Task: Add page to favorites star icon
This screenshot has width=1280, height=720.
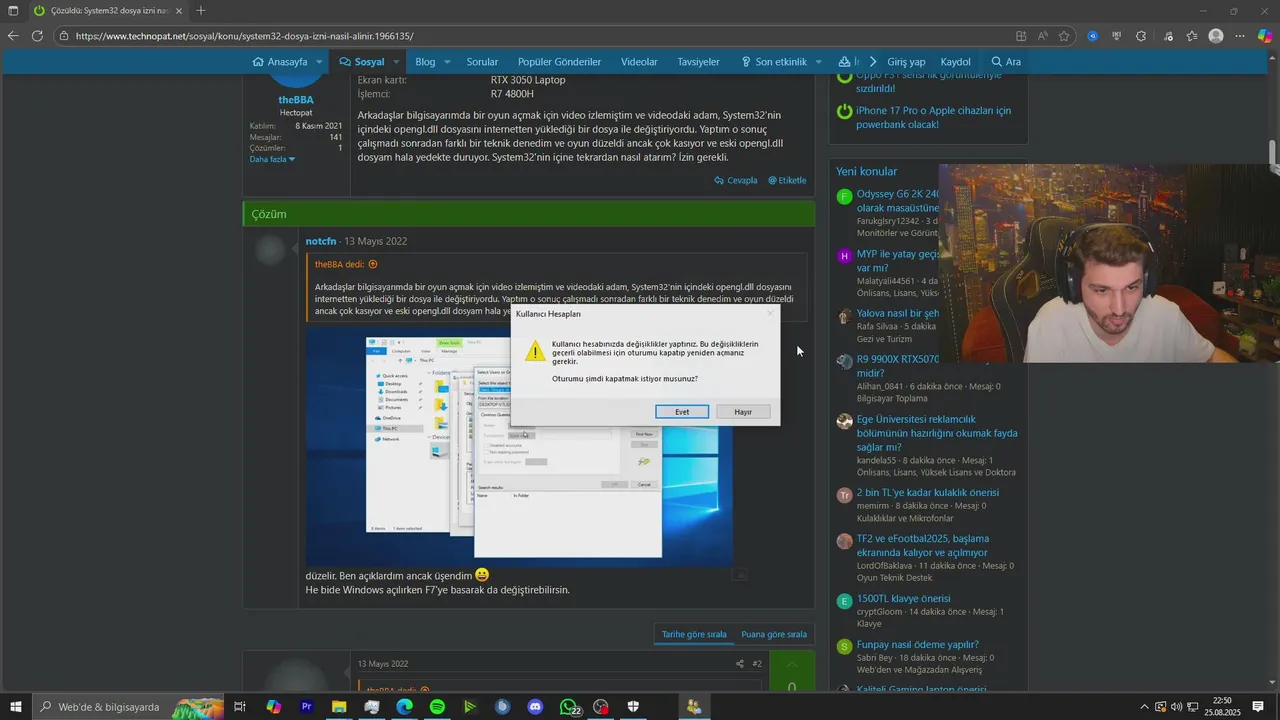Action: click(x=1065, y=36)
